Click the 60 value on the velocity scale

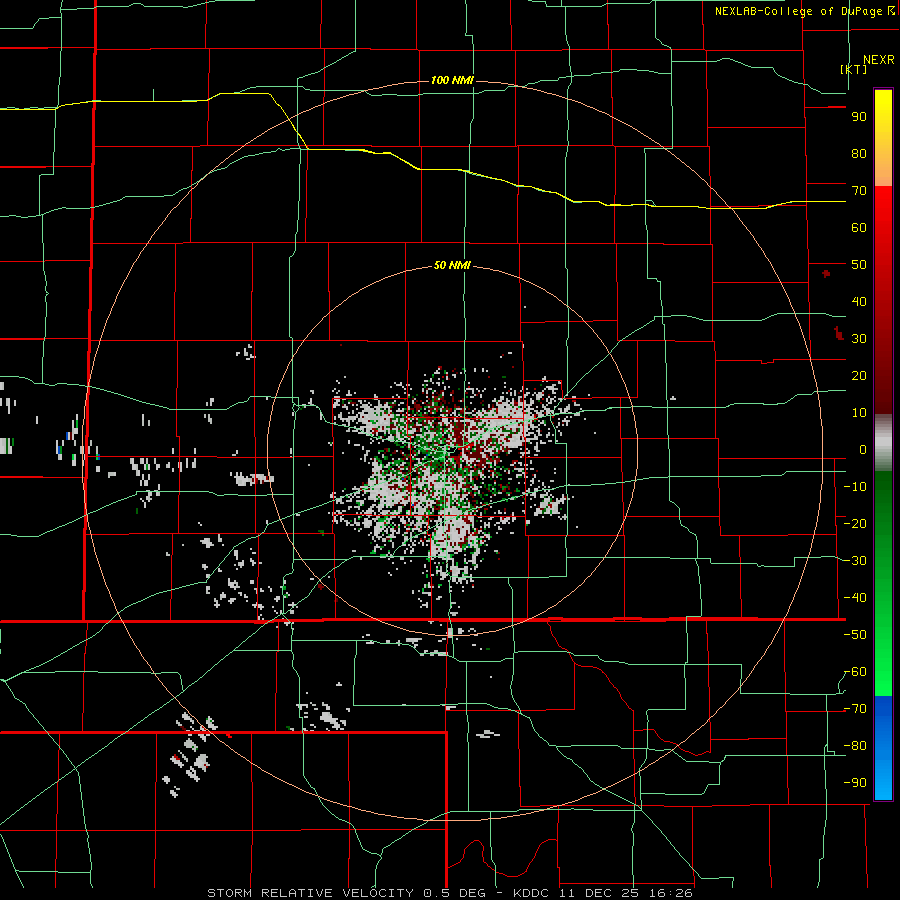tap(859, 227)
